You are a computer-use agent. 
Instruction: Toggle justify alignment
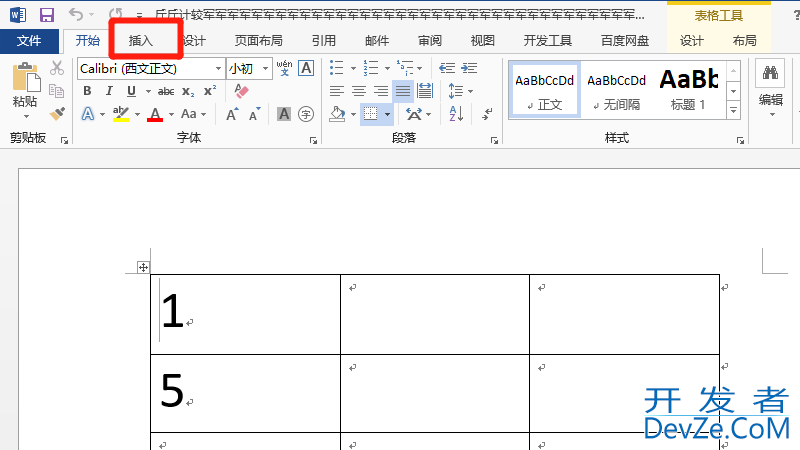pos(403,91)
